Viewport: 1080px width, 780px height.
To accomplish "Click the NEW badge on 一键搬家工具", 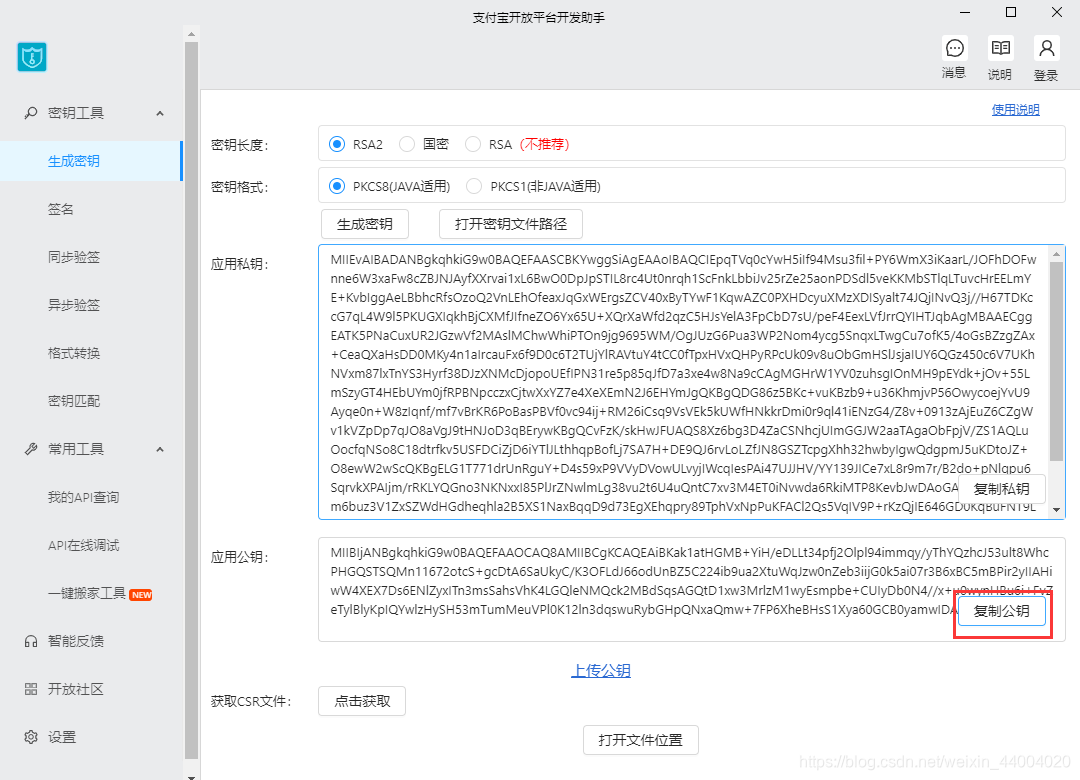I will click(x=141, y=595).
